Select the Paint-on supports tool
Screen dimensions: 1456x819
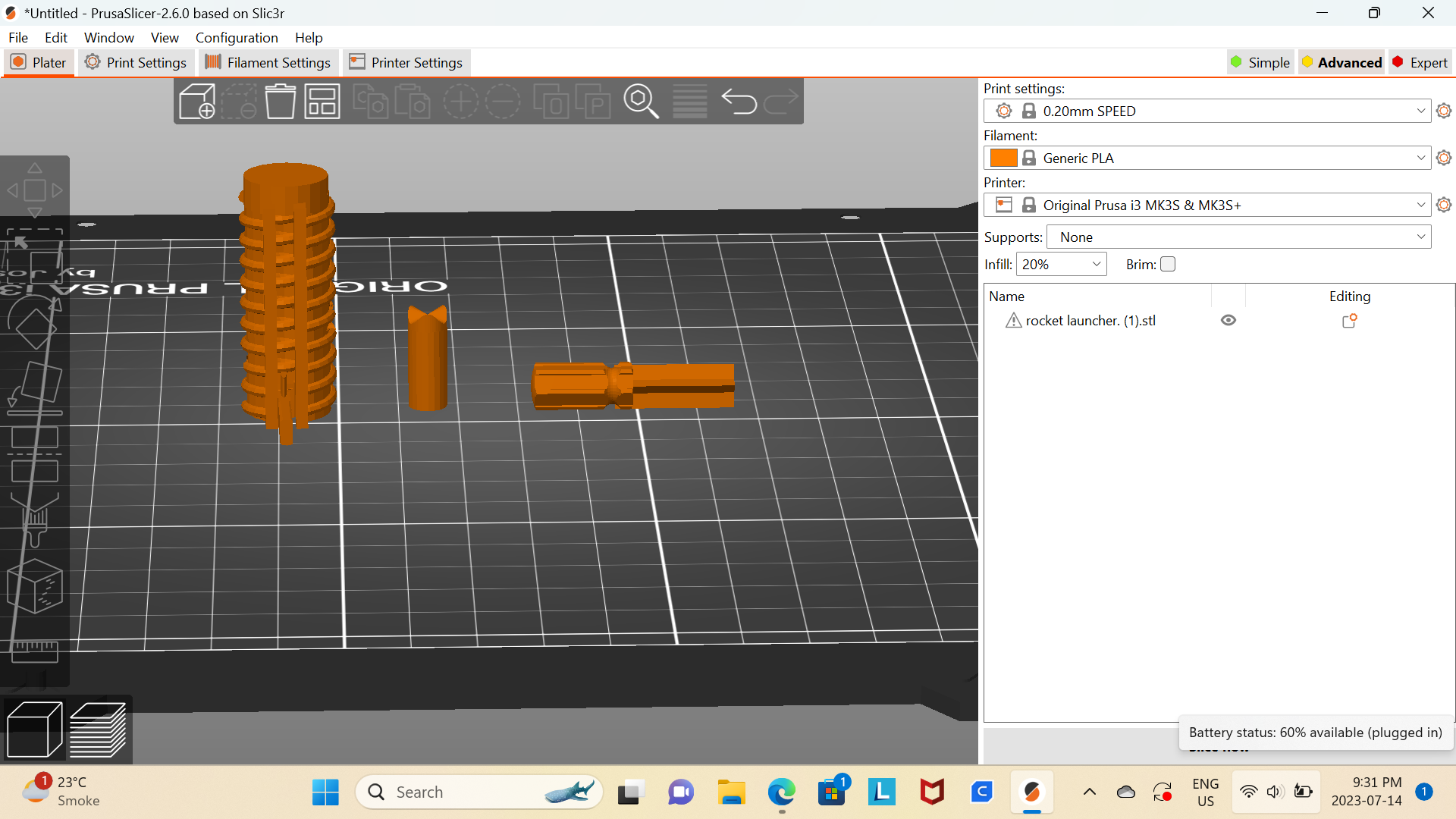pyautogui.click(x=35, y=519)
